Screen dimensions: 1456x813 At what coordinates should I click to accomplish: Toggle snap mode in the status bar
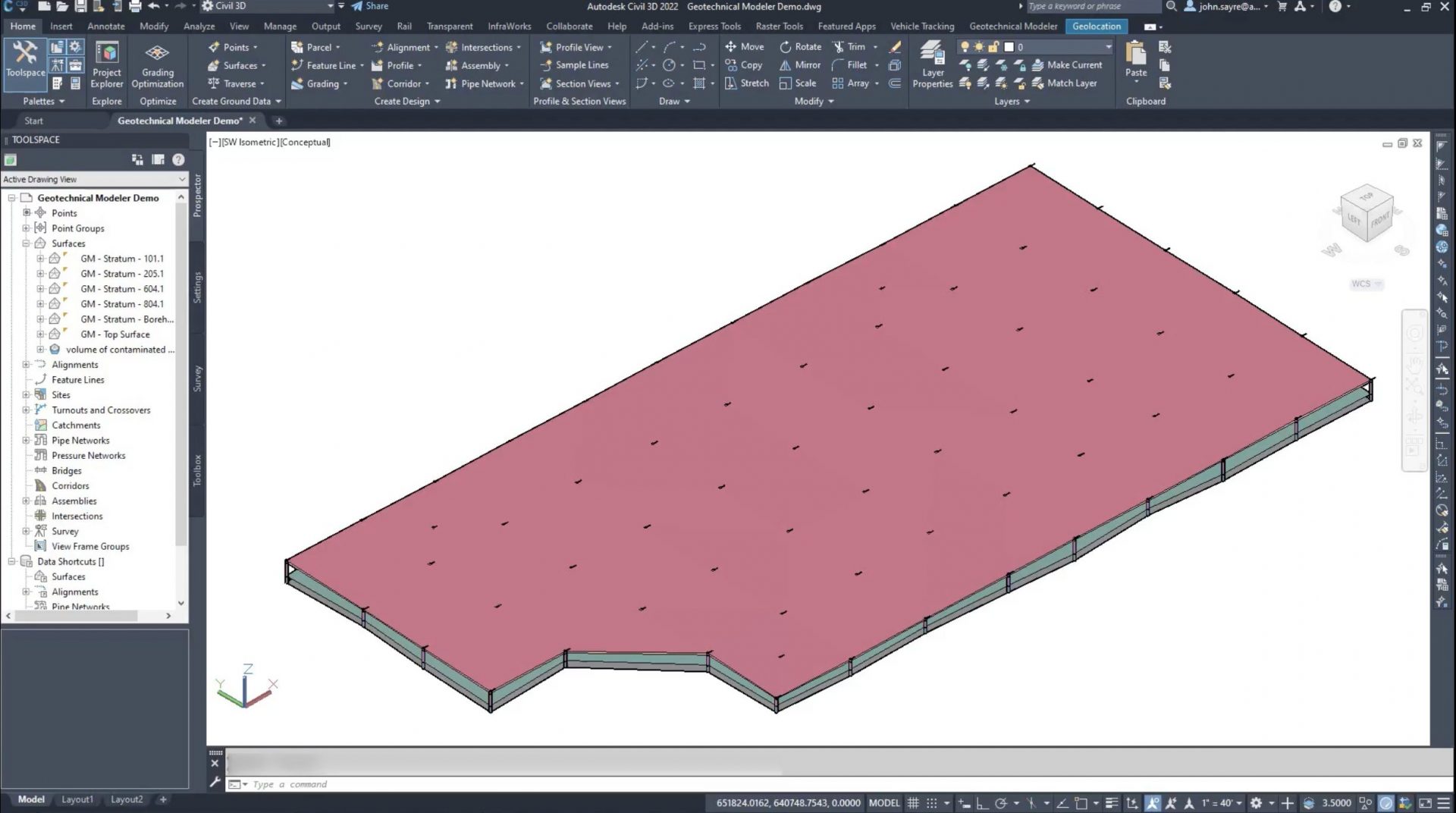pos(932,803)
